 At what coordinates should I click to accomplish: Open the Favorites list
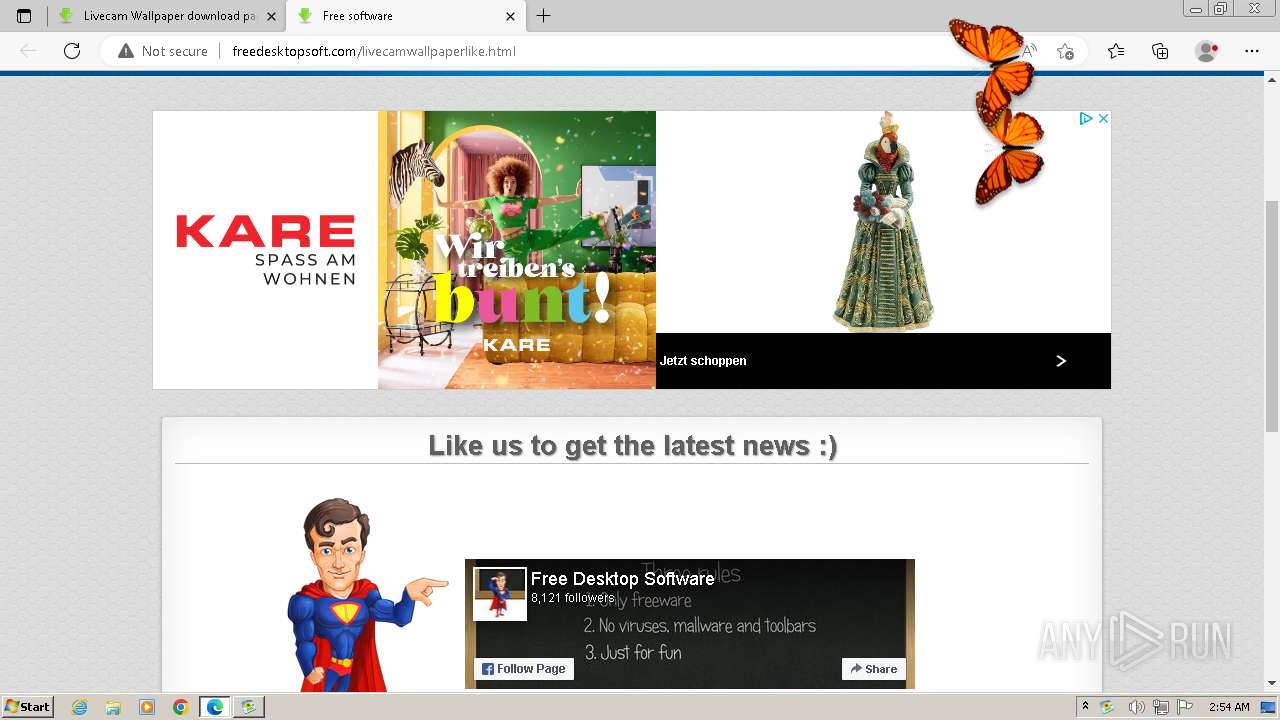(x=1116, y=51)
